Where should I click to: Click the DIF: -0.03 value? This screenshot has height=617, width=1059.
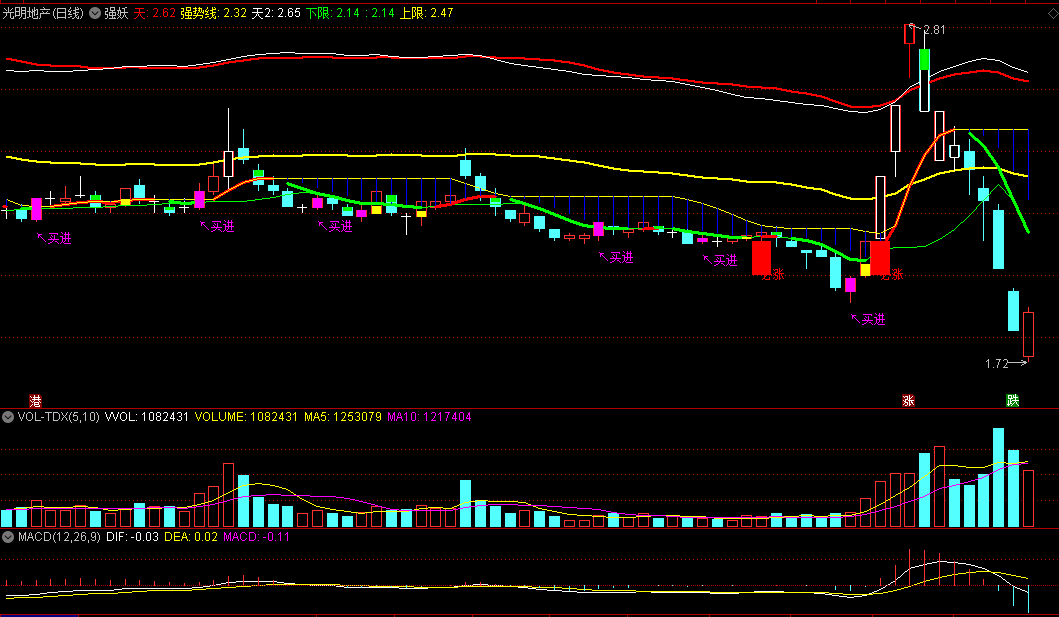click(132, 537)
